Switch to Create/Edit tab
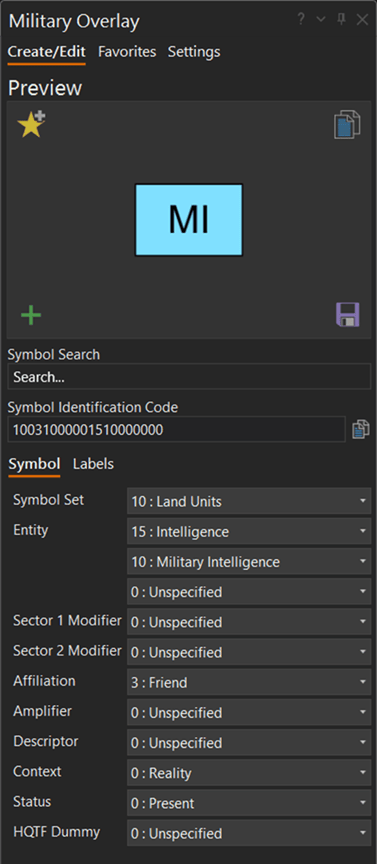The height and width of the screenshot is (864, 377). click(46, 52)
